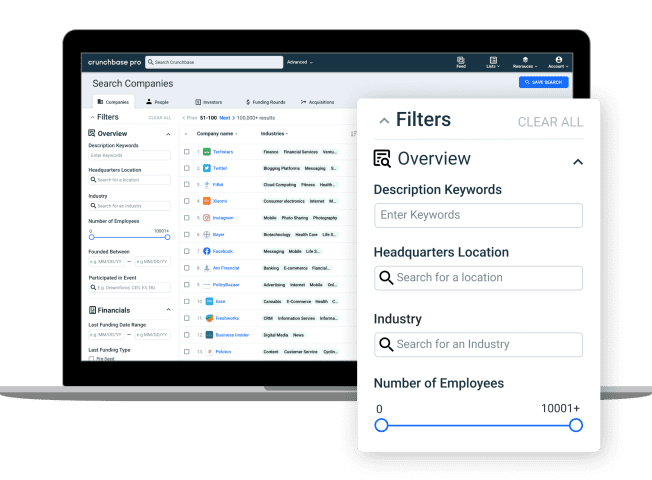Viewport: 652px width, 480px height.
Task: Tick the checkbox for Business Insider row
Action: coord(187,335)
